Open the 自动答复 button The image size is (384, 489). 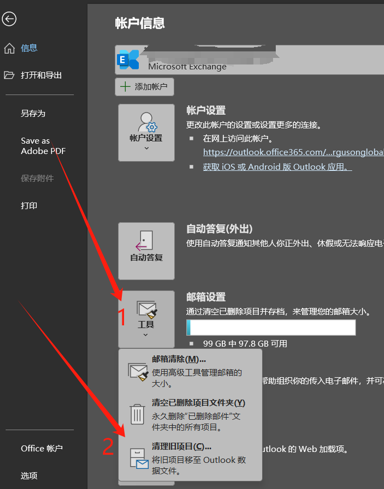click(x=146, y=251)
